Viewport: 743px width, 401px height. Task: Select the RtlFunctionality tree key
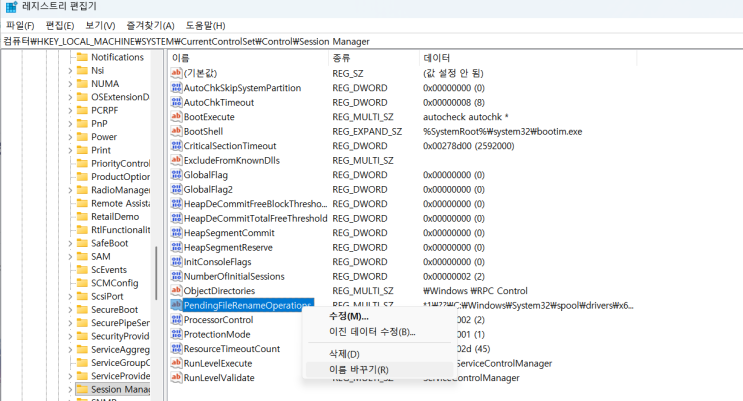point(120,230)
